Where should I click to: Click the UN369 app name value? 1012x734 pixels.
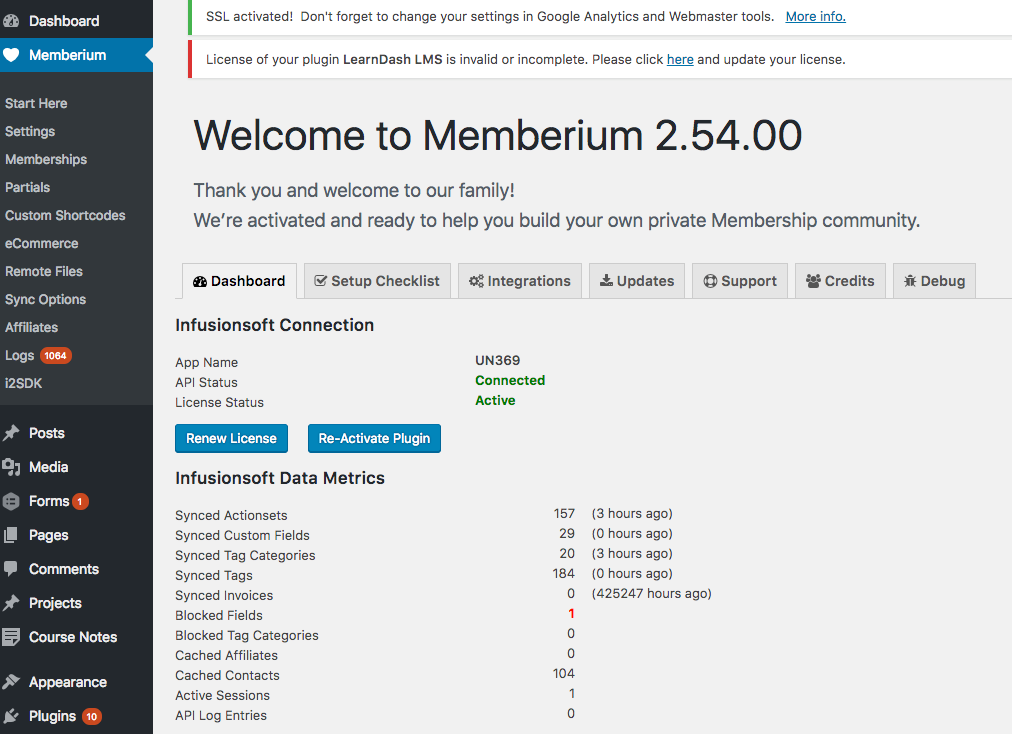[498, 360]
